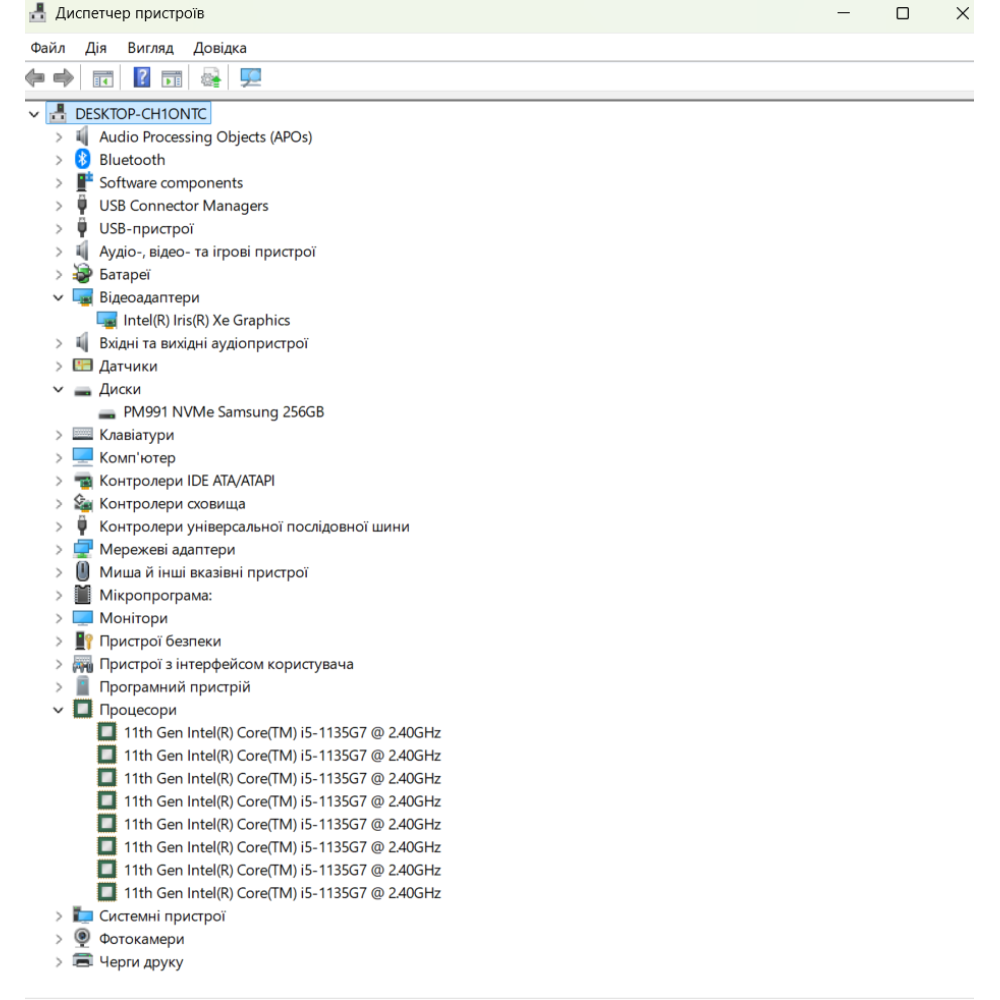Select the DESKTOP-CH1ONTC root node
Image resolution: width=1000 pixels, height=1000 pixels.
pyautogui.click(x=141, y=114)
